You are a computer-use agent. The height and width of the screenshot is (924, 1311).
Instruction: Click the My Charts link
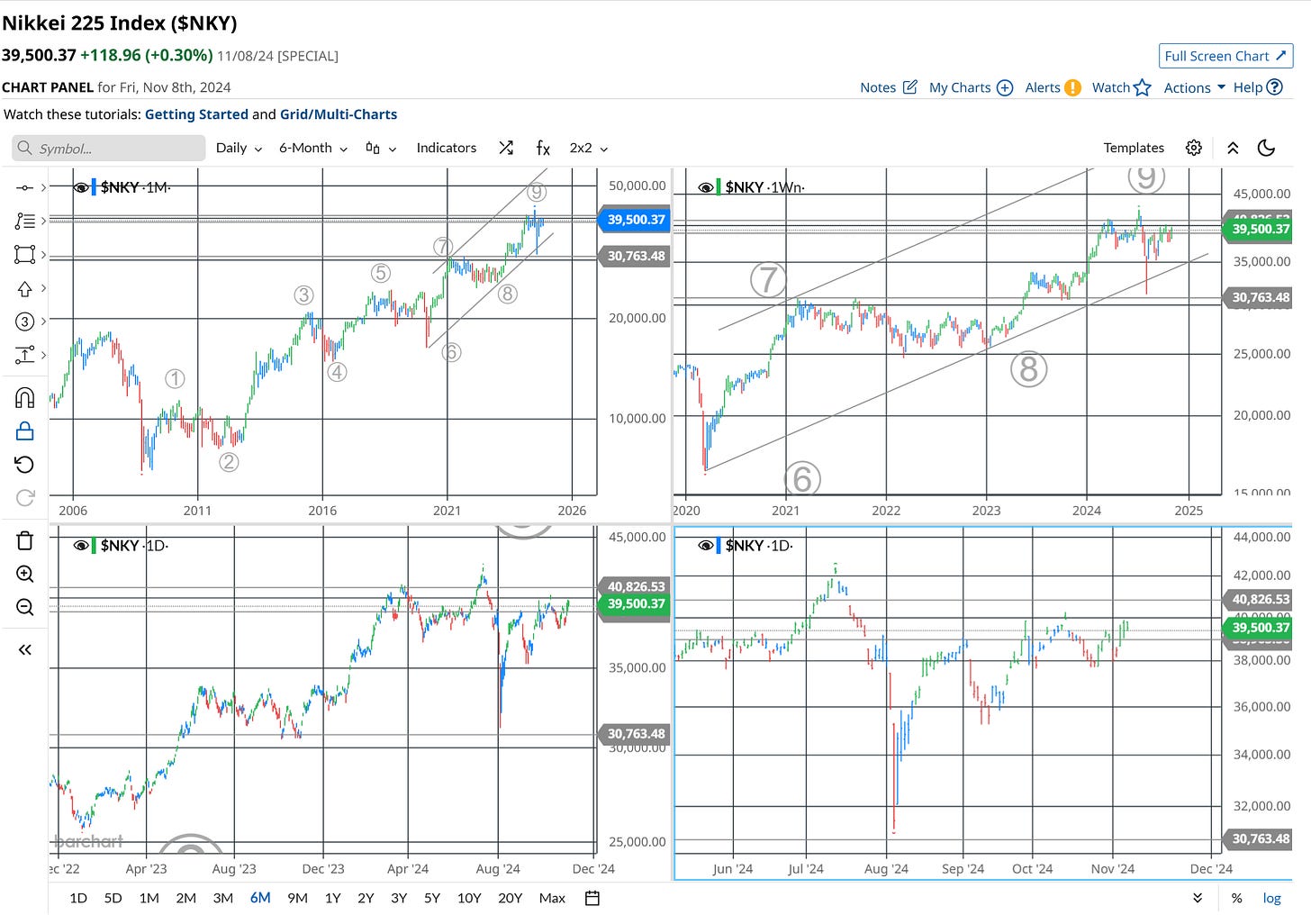960,87
